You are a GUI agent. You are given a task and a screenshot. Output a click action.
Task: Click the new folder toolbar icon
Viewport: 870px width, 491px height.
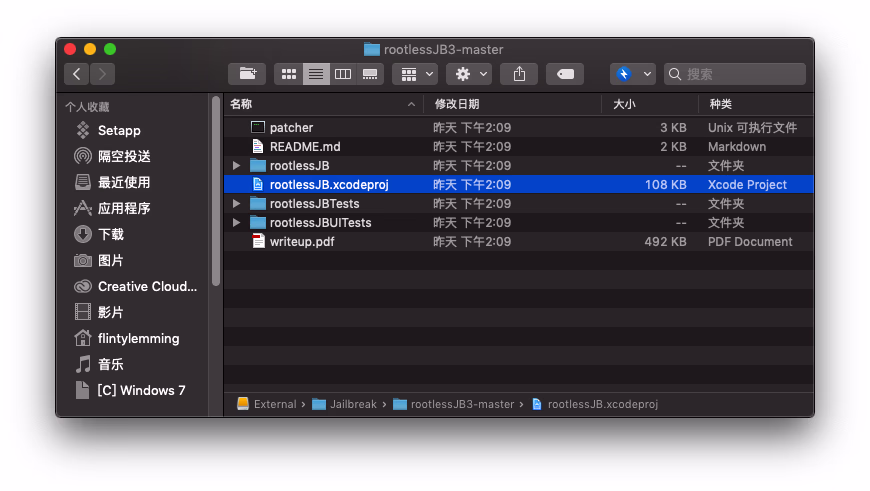click(x=246, y=74)
